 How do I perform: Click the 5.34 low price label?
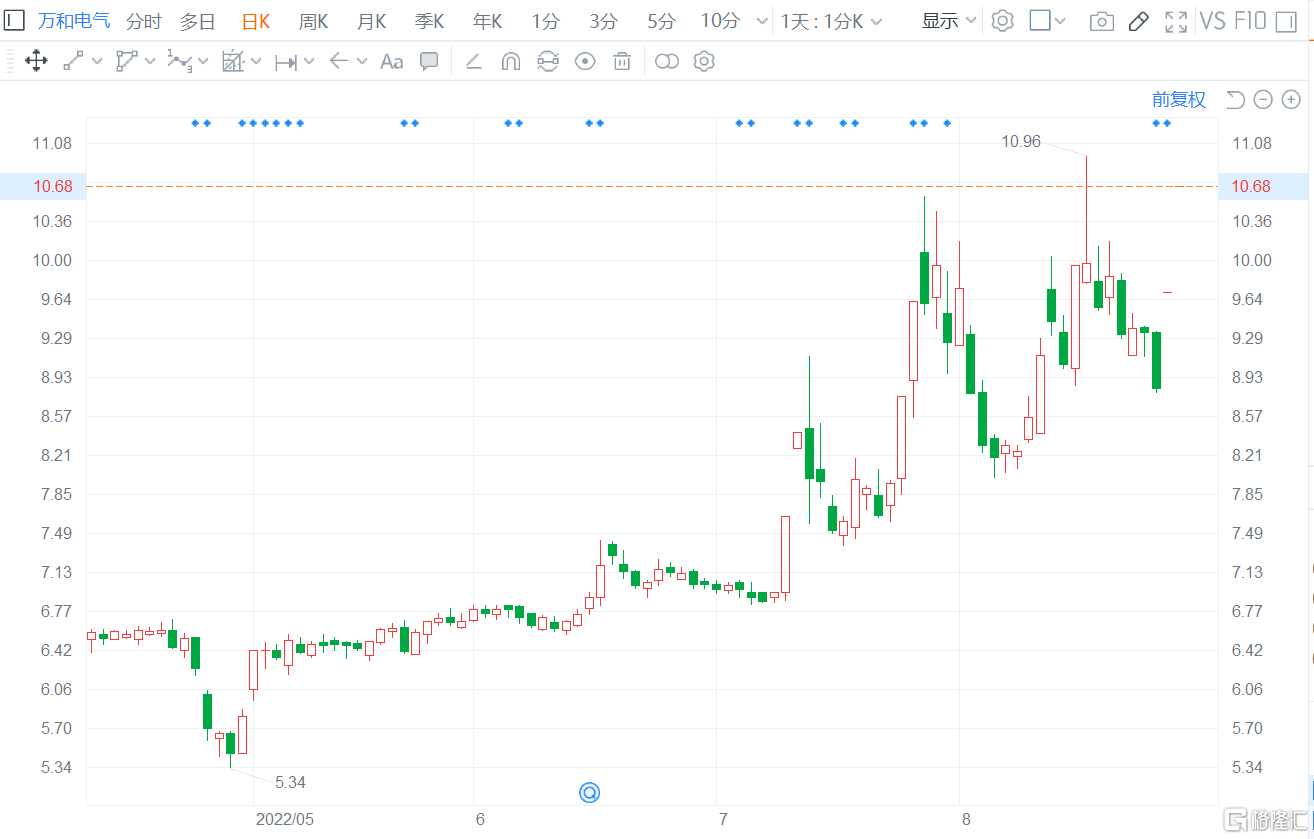[x=290, y=782]
